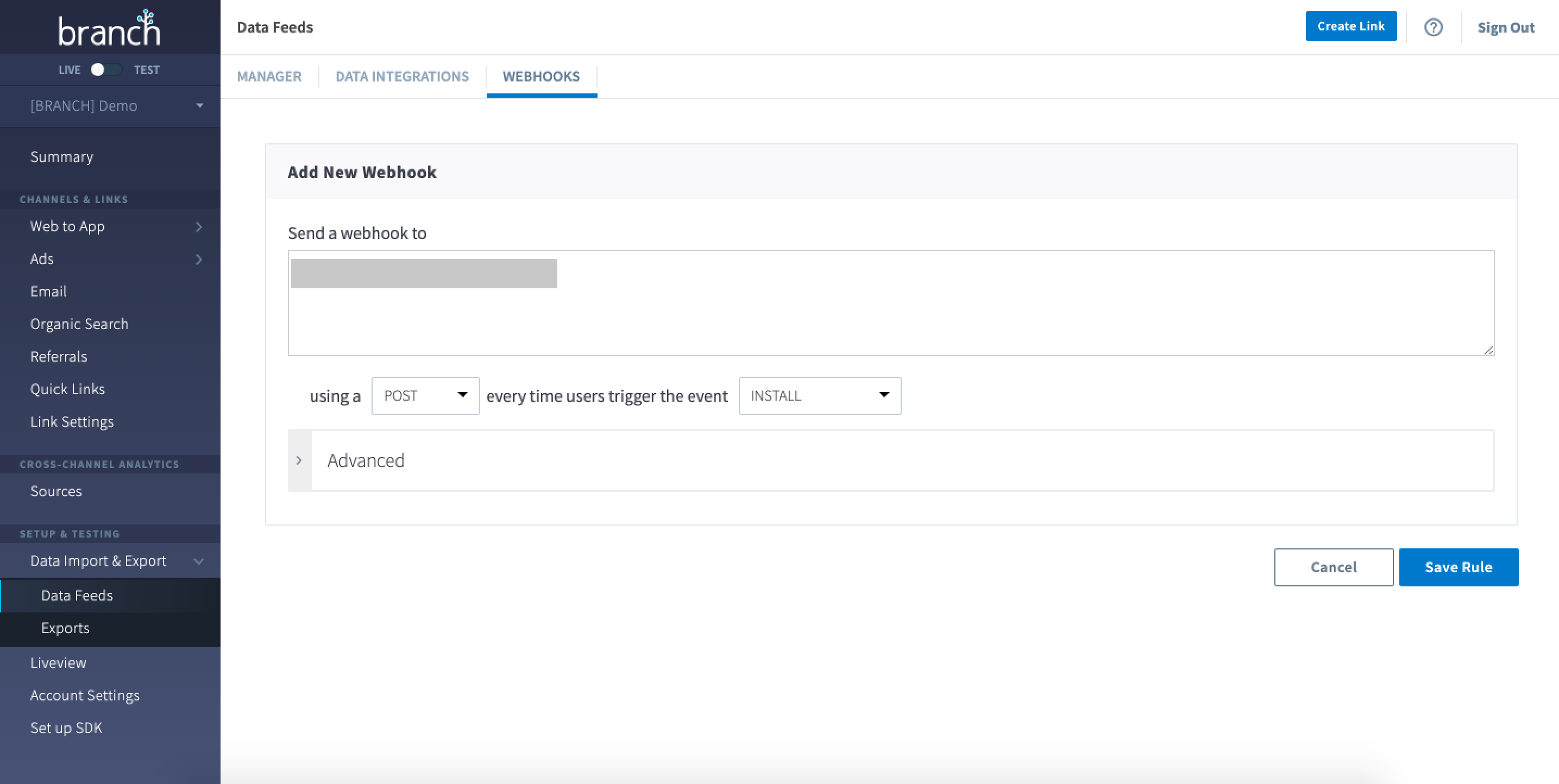This screenshot has height=784, width=1559.
Task: Open the INSTALL event dropdown
Action: coord(820,396)
